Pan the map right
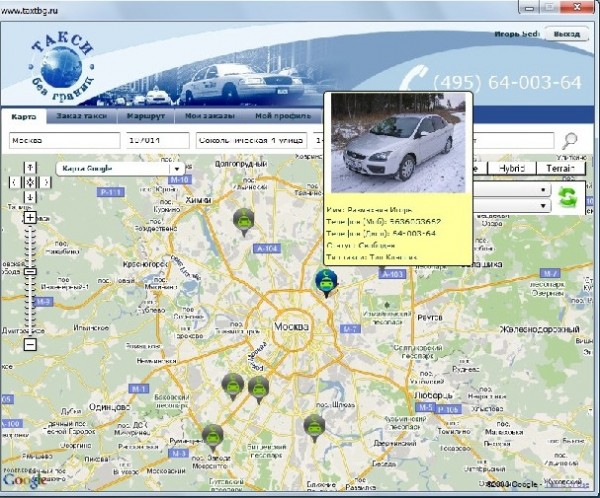 46,182
